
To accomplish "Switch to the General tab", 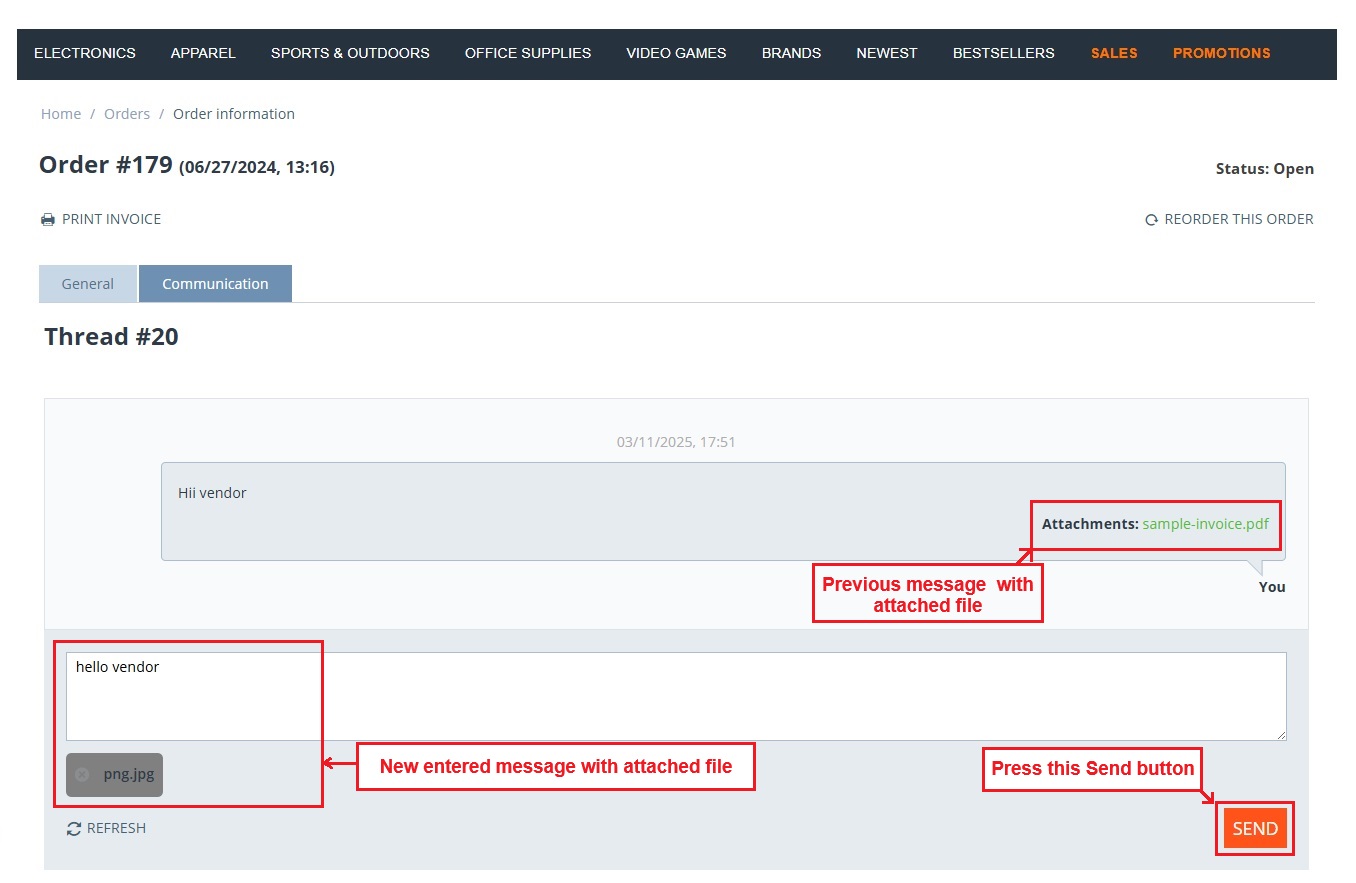I will (x=88, y=284).
